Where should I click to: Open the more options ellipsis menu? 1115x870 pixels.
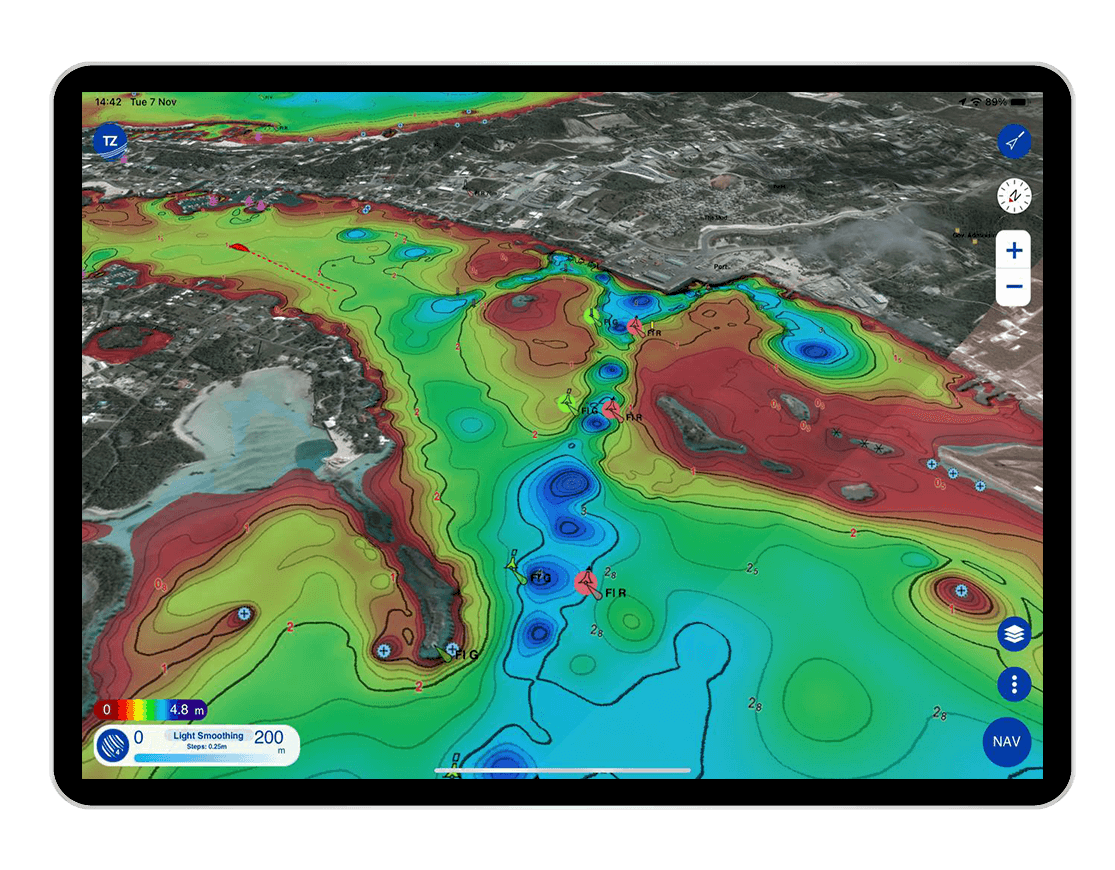(x=1012, y=684)
